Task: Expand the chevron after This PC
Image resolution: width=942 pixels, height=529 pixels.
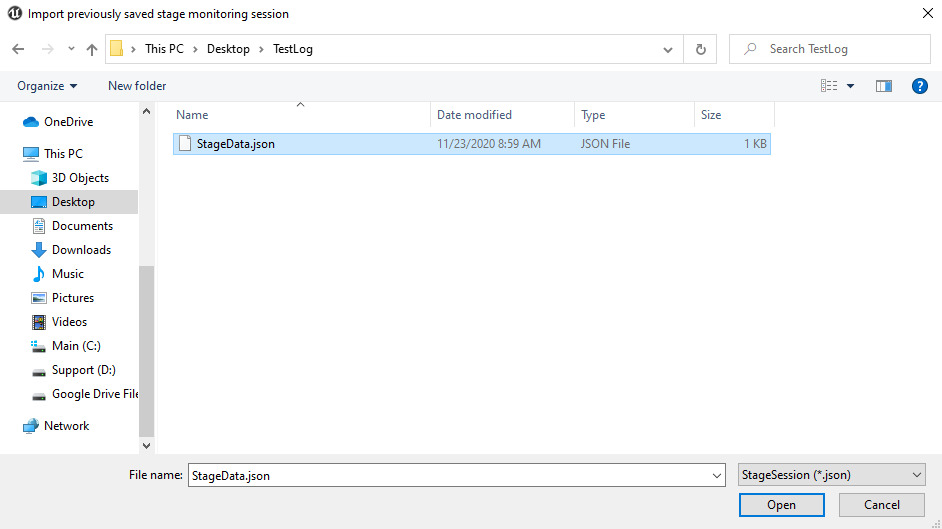Action: [x=195, y=49]
